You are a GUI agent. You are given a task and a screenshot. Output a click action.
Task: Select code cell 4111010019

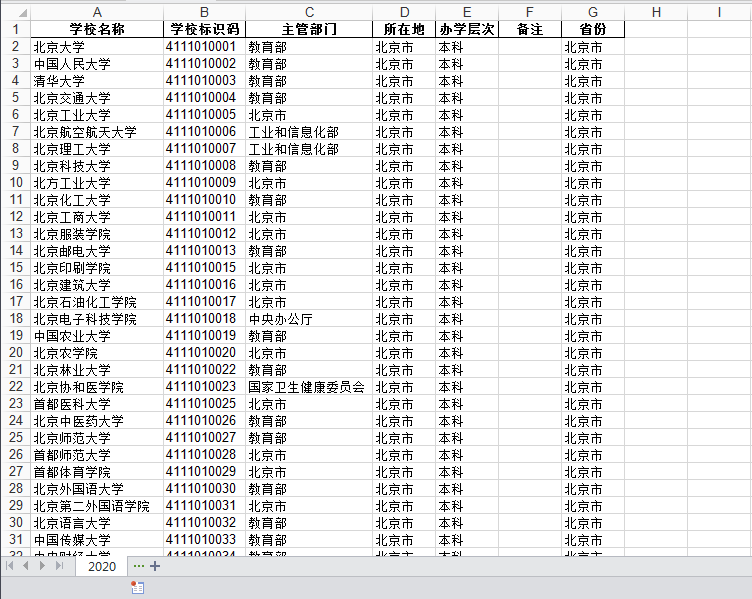click(x=204, y=336)
